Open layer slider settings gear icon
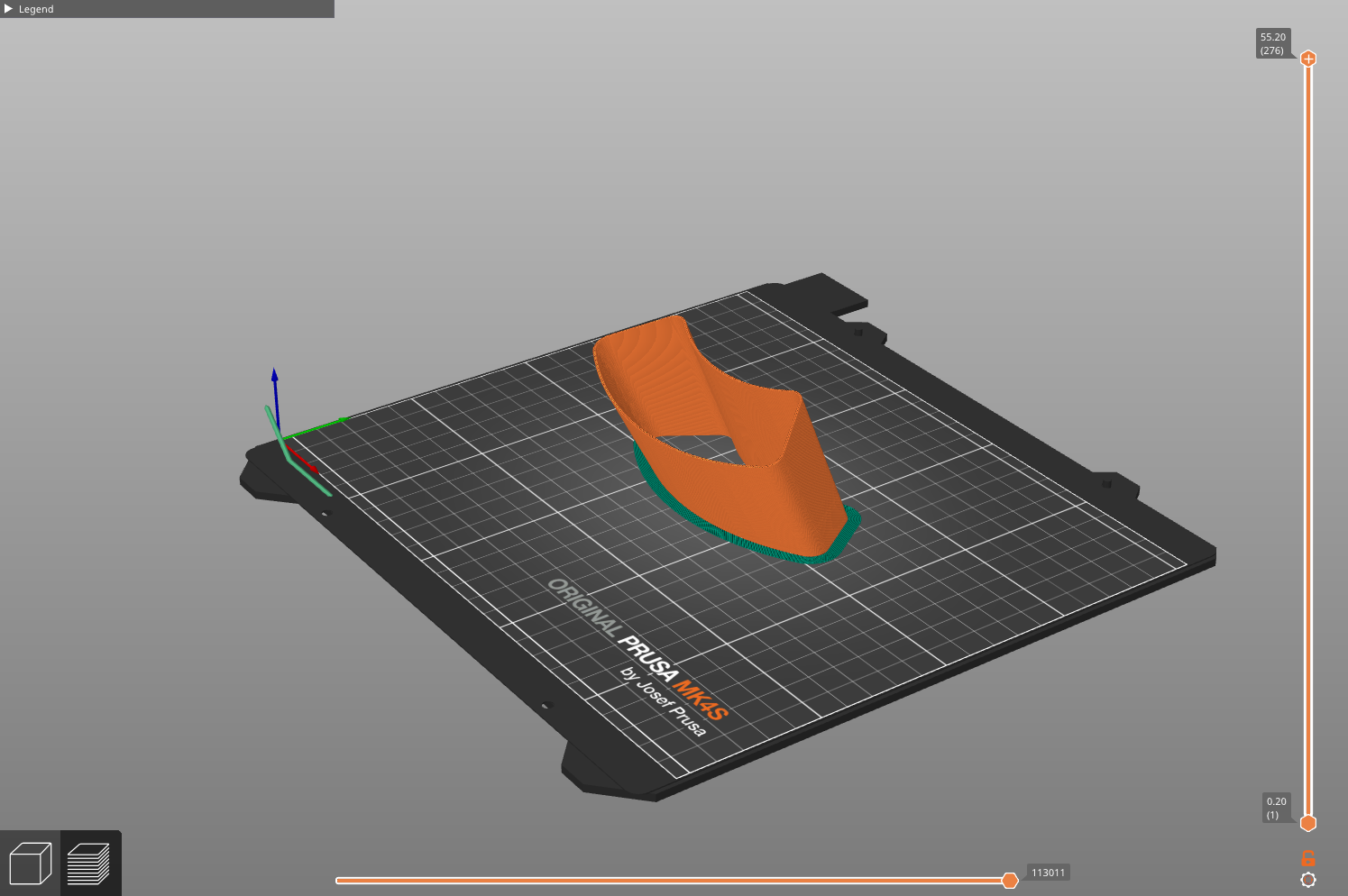This screenshot has width=1348, height=896. (1308, 880)
